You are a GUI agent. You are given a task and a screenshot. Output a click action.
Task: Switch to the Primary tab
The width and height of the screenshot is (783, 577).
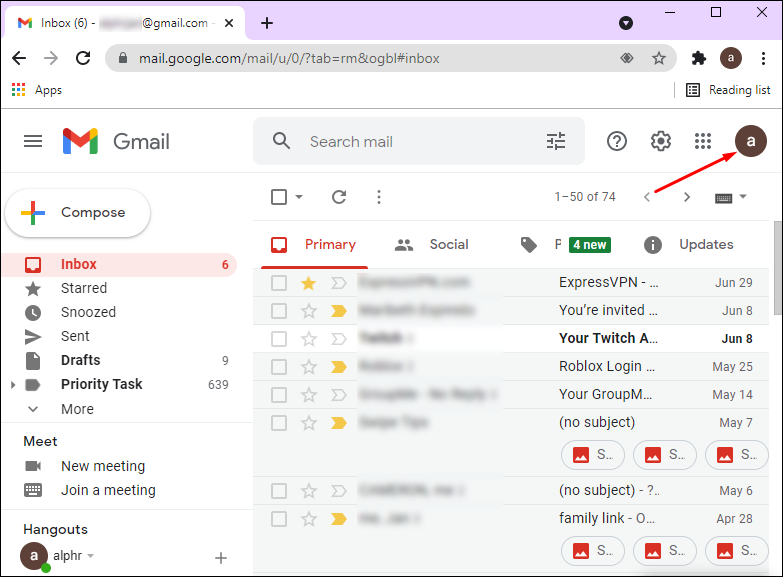click(314, 244)
